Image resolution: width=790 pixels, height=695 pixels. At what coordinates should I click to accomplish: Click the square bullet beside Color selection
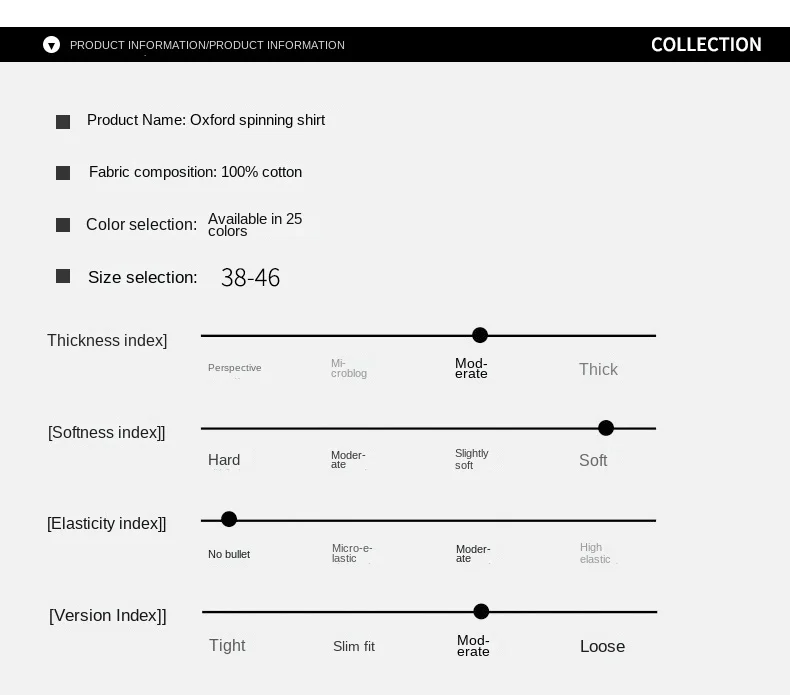[63, 225]
